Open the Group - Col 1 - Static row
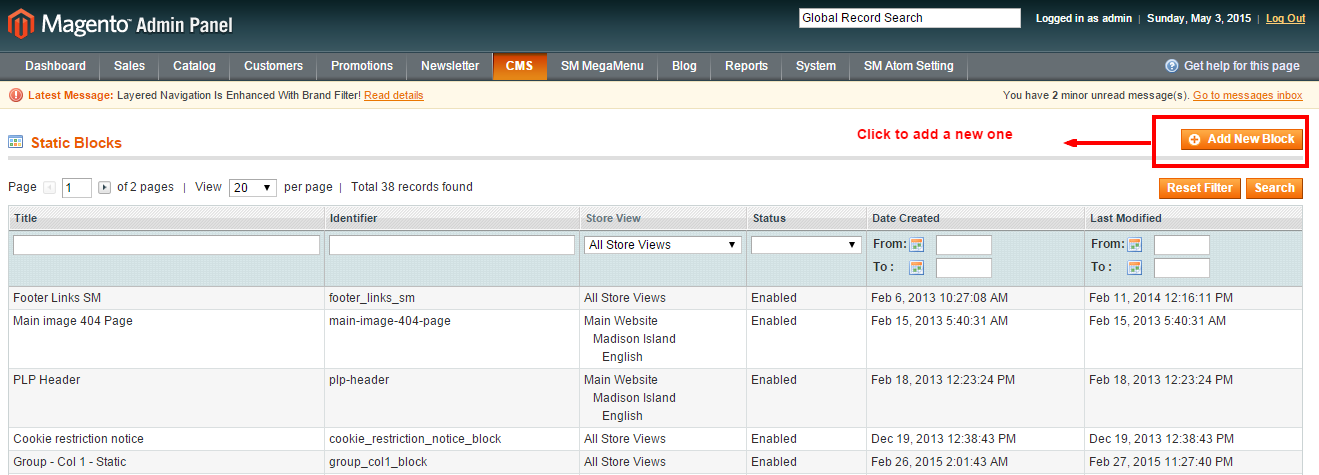Screen dimensions: 1319x475 pos(656,462)
